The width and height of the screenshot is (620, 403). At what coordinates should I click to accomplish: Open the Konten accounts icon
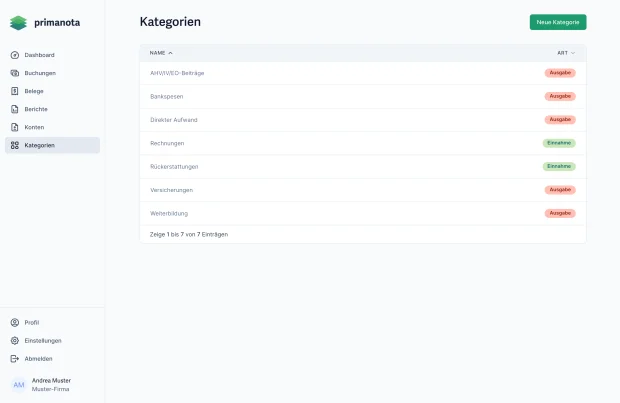[15, 127]
